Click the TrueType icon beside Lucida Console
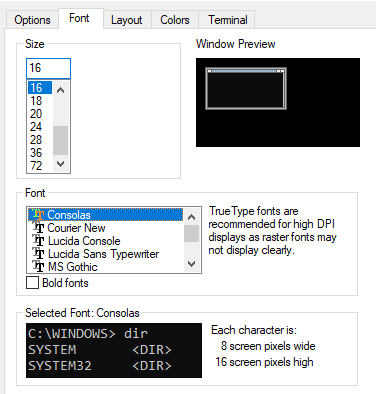376x394 pixels. click(38, 241)
